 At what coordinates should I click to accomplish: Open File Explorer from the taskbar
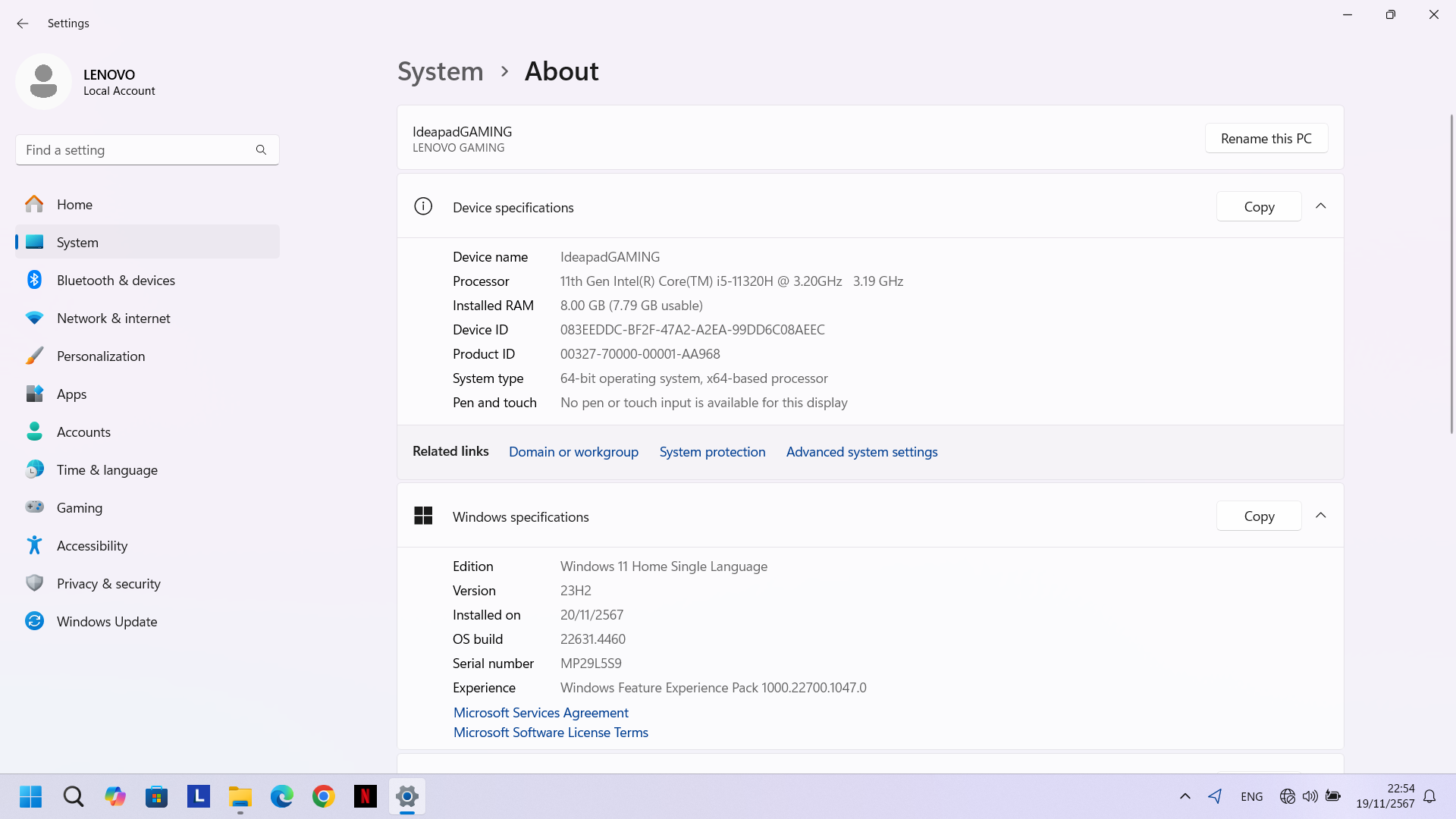[x=240, y=796]
